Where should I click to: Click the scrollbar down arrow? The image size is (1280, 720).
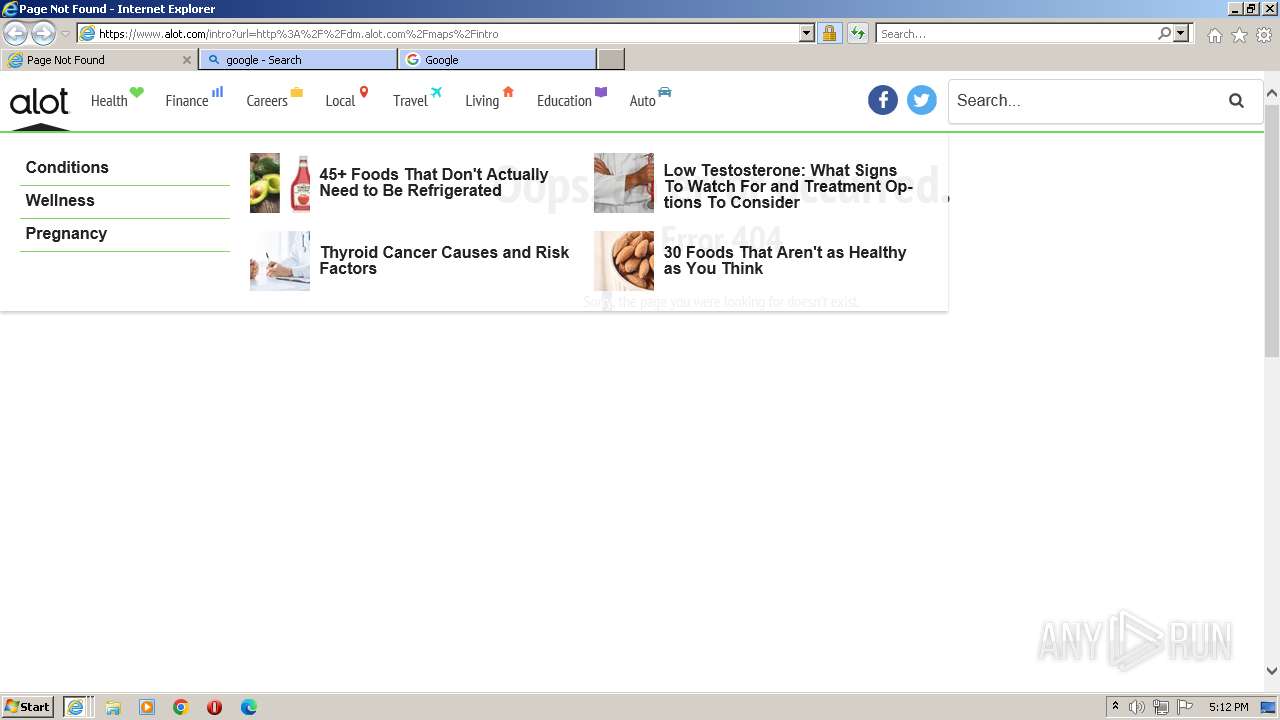1272,671
